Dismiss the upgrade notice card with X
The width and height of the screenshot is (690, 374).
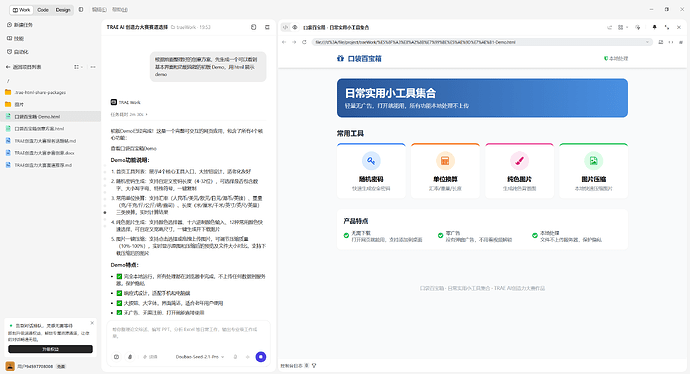click(x=92, y=323)
